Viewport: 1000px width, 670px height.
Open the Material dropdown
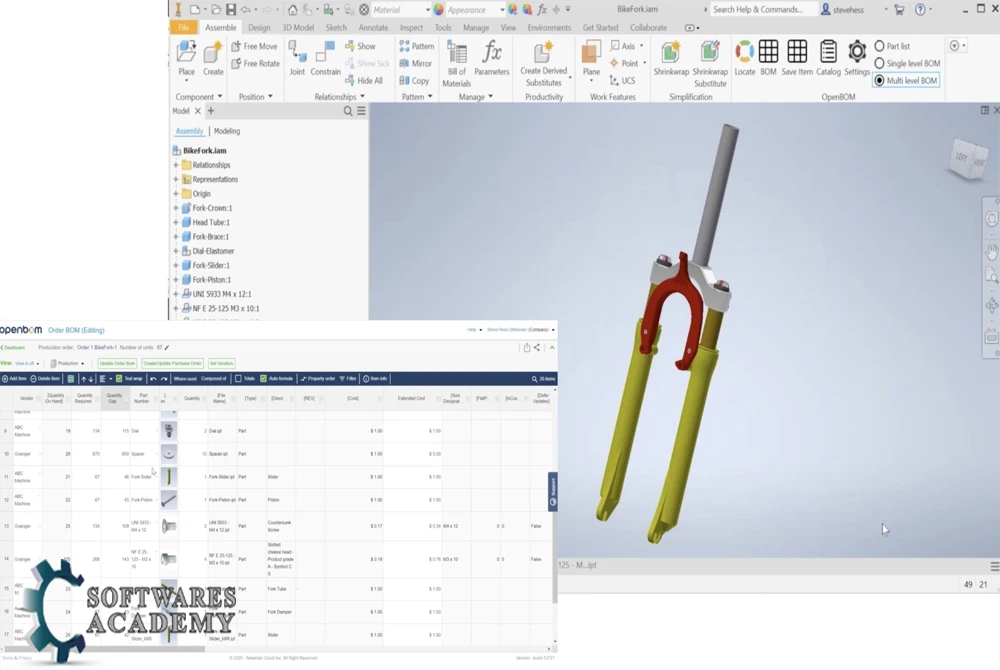427,10
